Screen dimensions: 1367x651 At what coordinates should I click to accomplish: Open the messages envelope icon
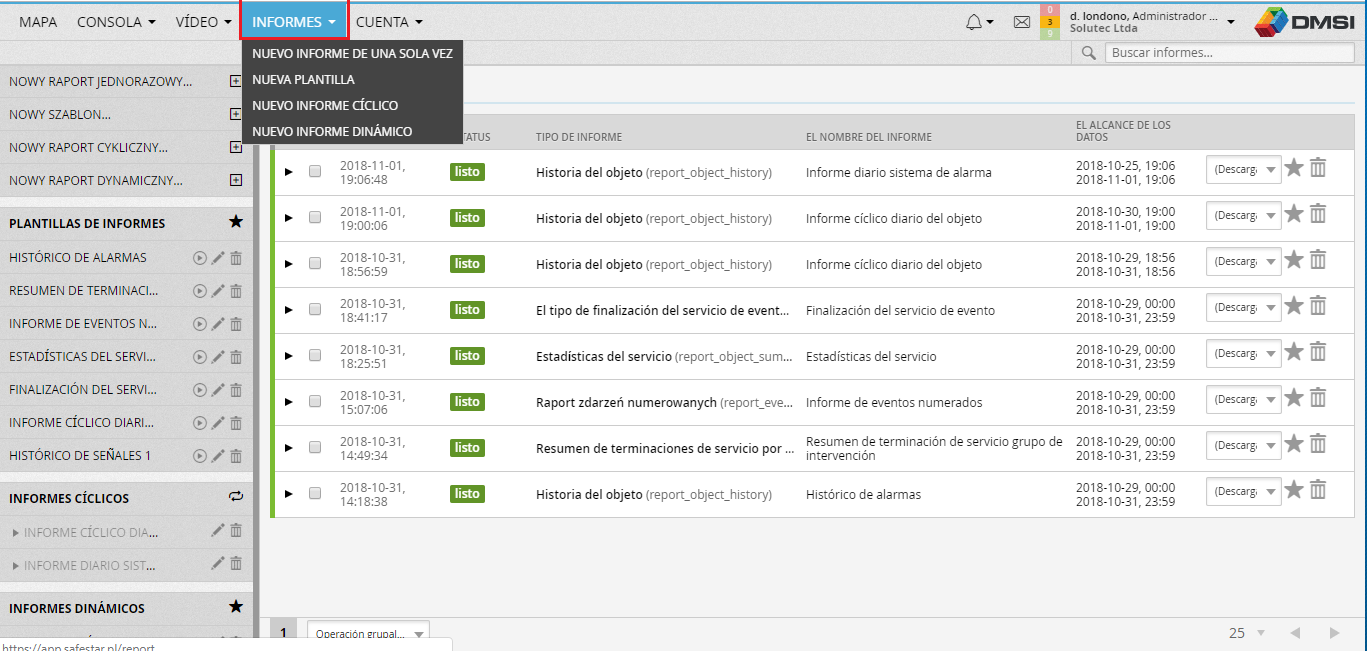click(x=1022, y=21)
